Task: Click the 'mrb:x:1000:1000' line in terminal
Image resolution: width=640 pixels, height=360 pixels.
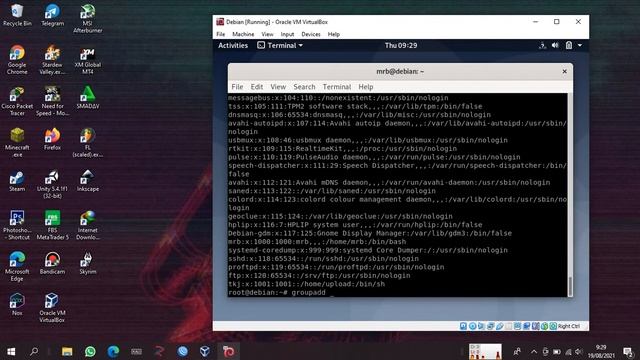Action: click(317, 242)
